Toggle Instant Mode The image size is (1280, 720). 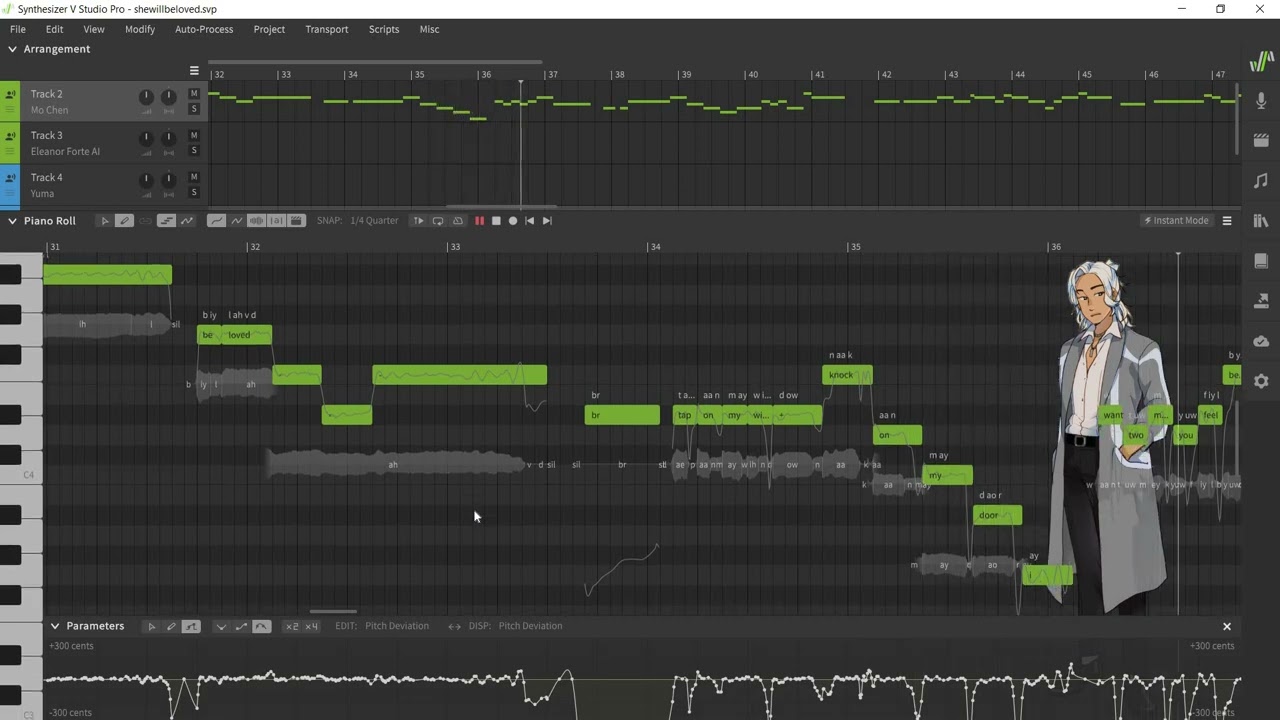(1176, 221)
